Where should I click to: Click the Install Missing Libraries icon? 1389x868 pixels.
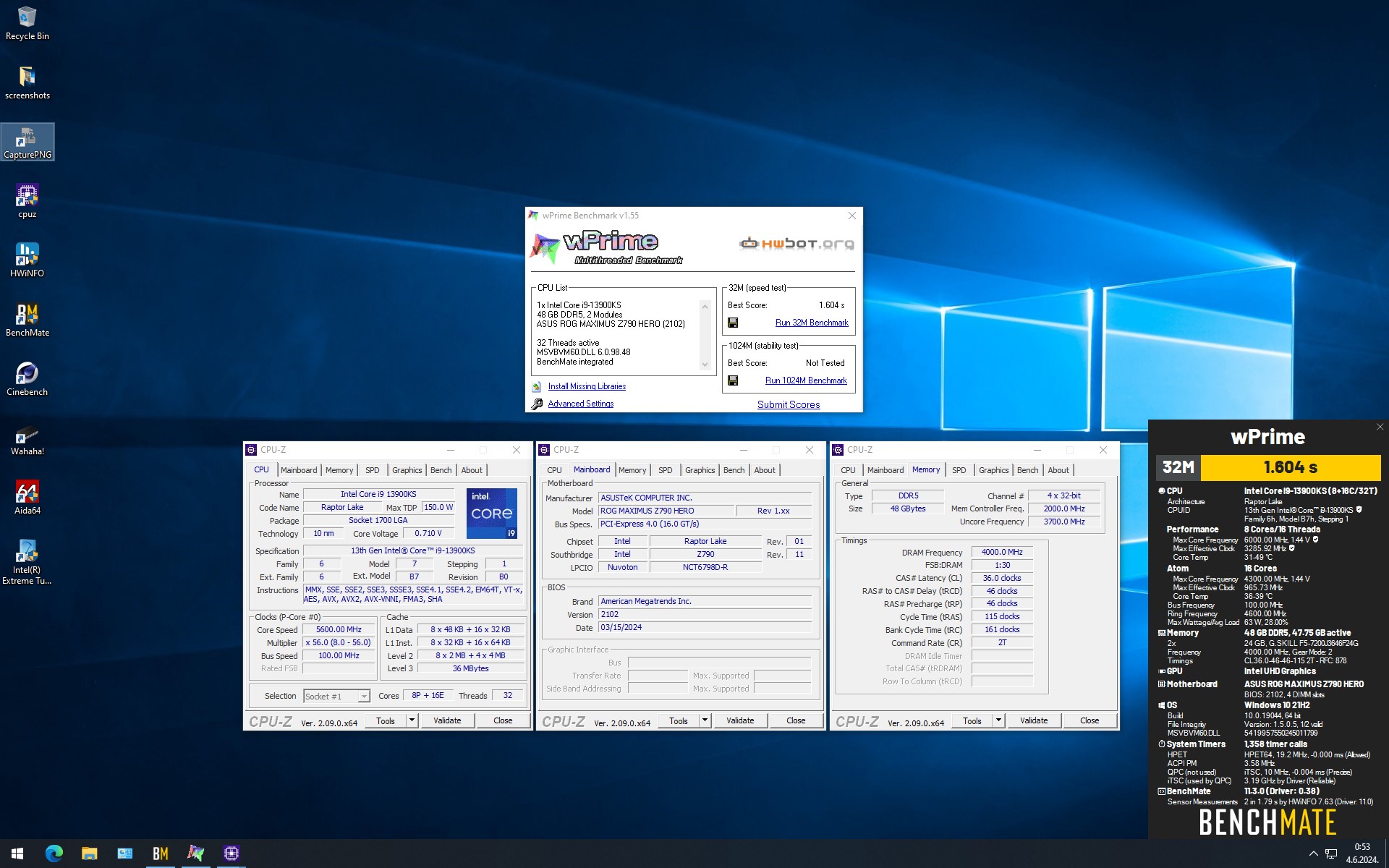(x=537, y=387)
